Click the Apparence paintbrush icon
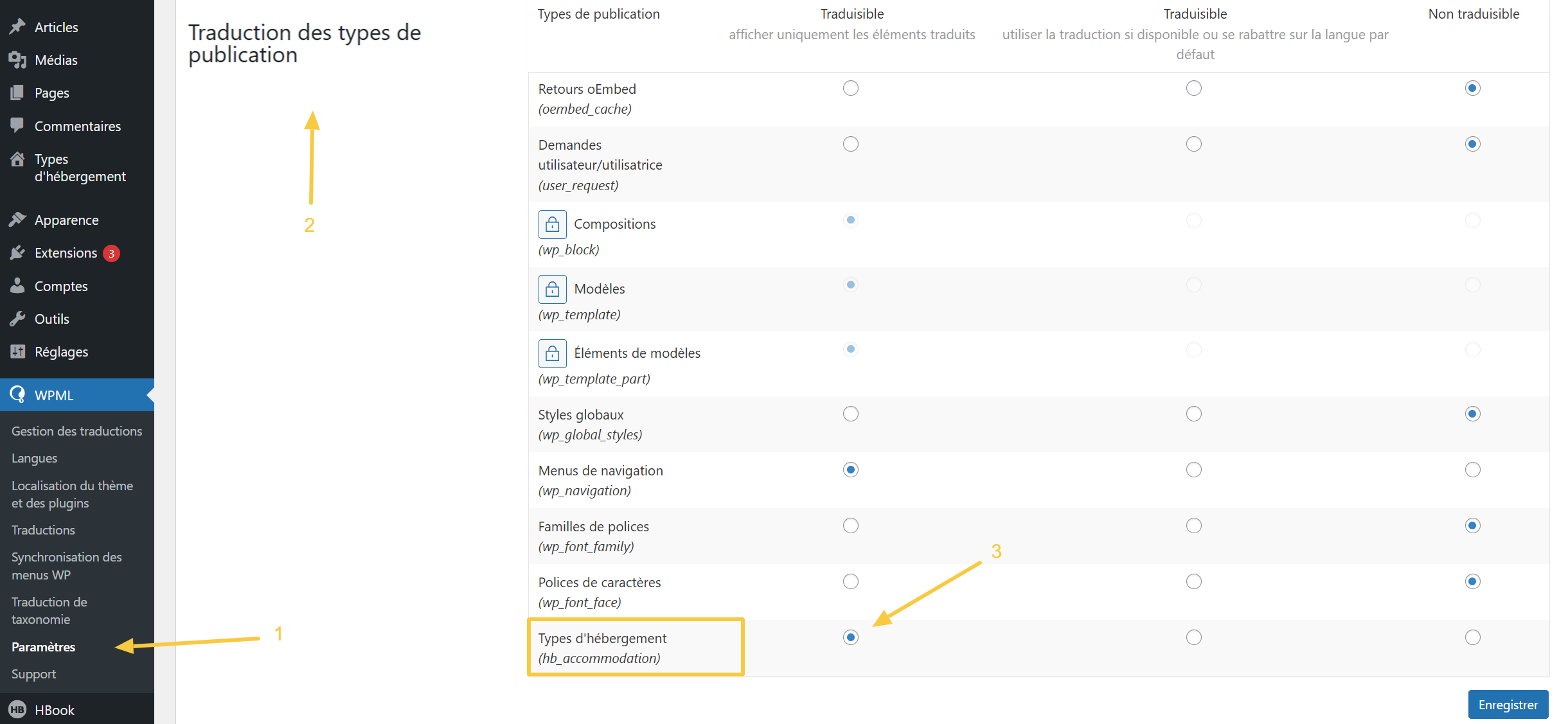The width and height of the screenshot is (1568, 724). click(x=17, y=220)
